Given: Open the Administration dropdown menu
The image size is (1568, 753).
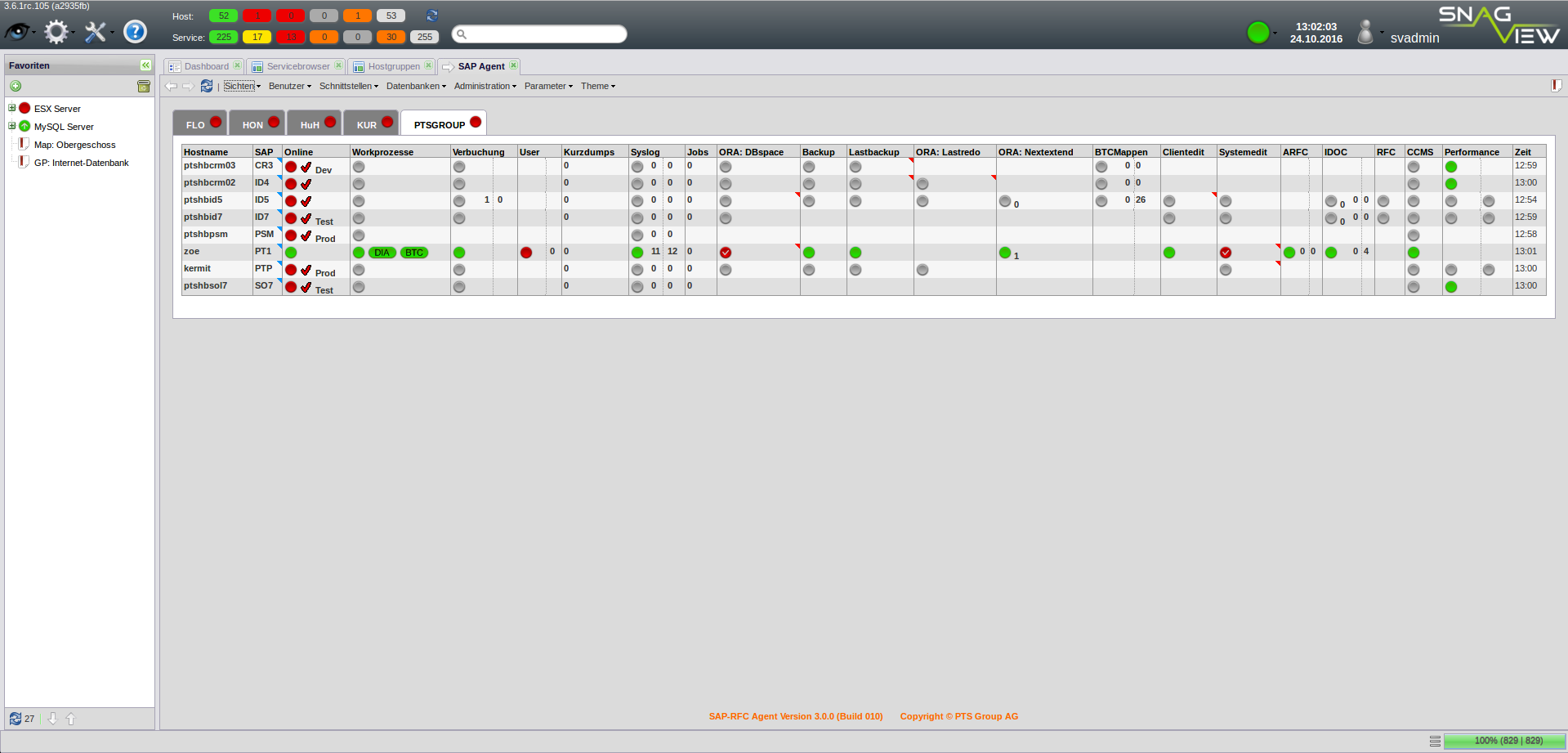Looking at the screenshot, I should coord(485,86).
